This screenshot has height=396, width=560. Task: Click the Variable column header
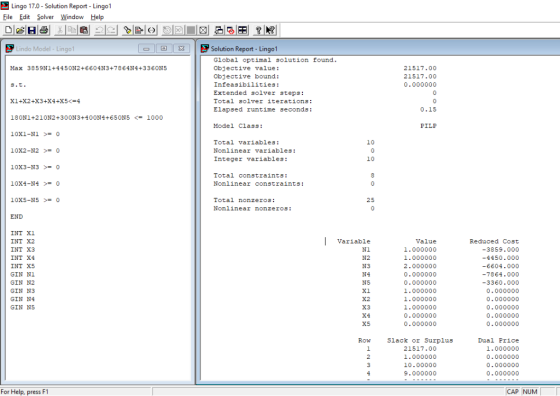354,241
